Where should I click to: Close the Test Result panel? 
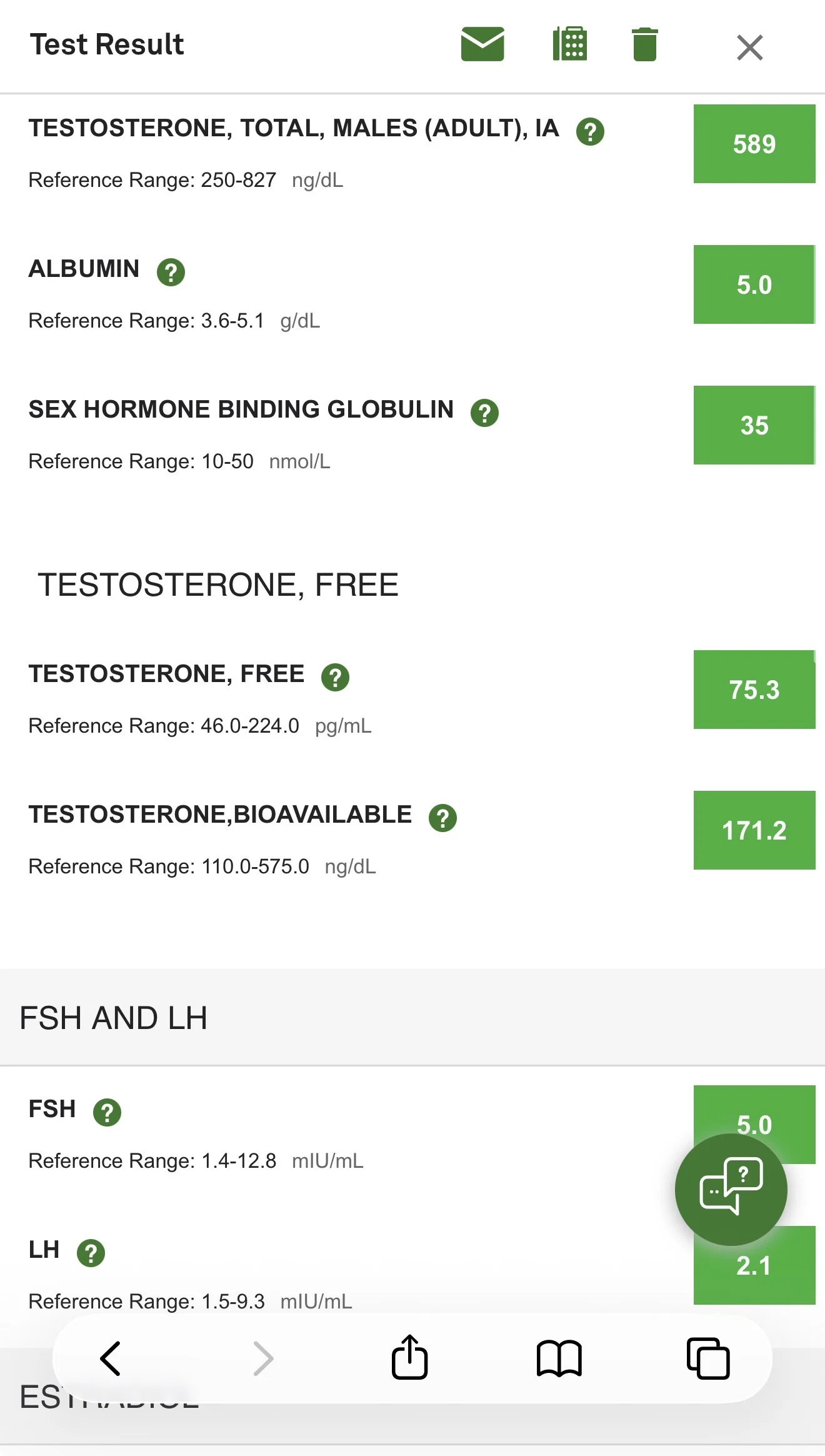pos(749,48)
